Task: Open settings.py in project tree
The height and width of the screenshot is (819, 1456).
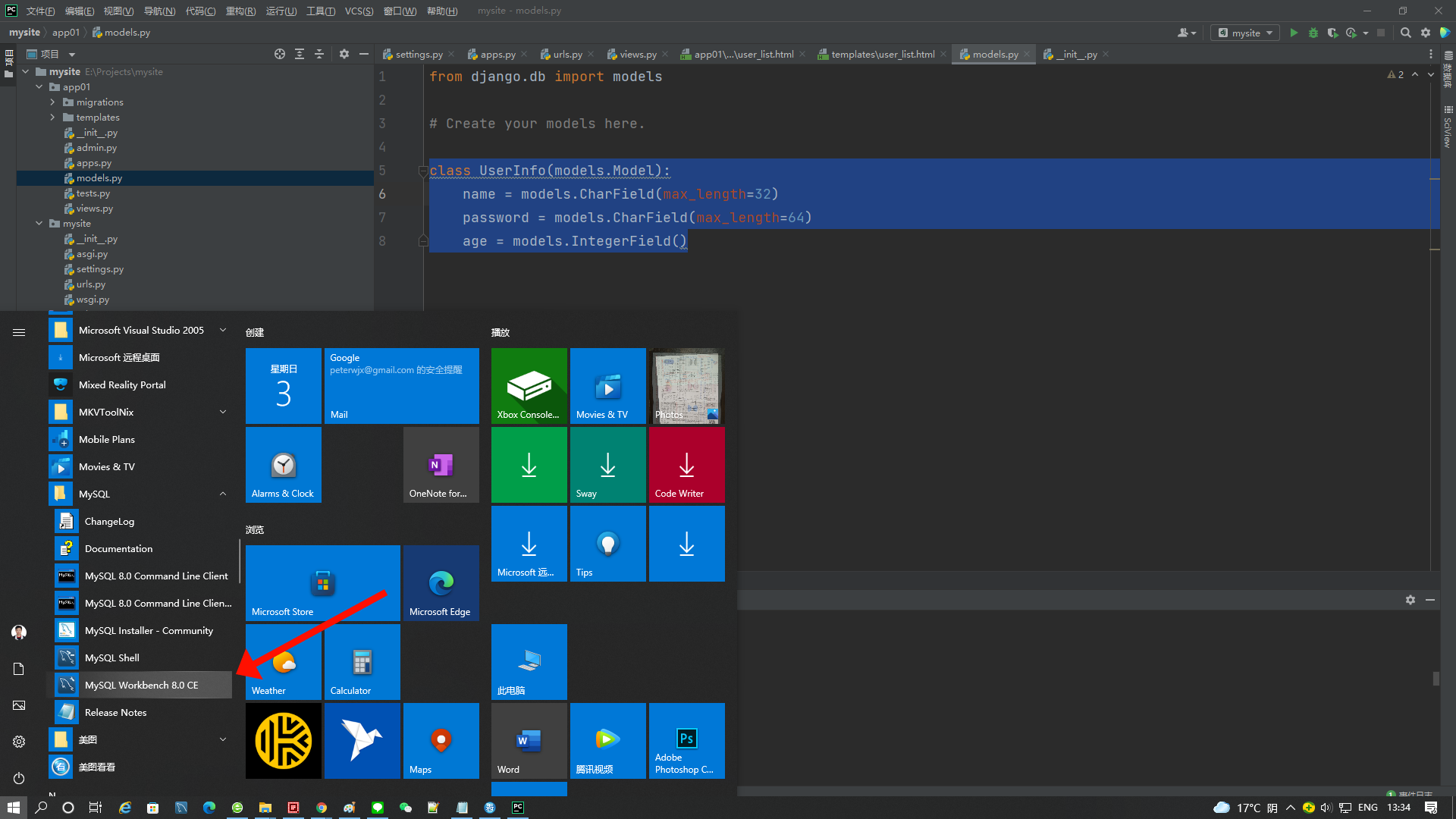Action: pos(99,269)
